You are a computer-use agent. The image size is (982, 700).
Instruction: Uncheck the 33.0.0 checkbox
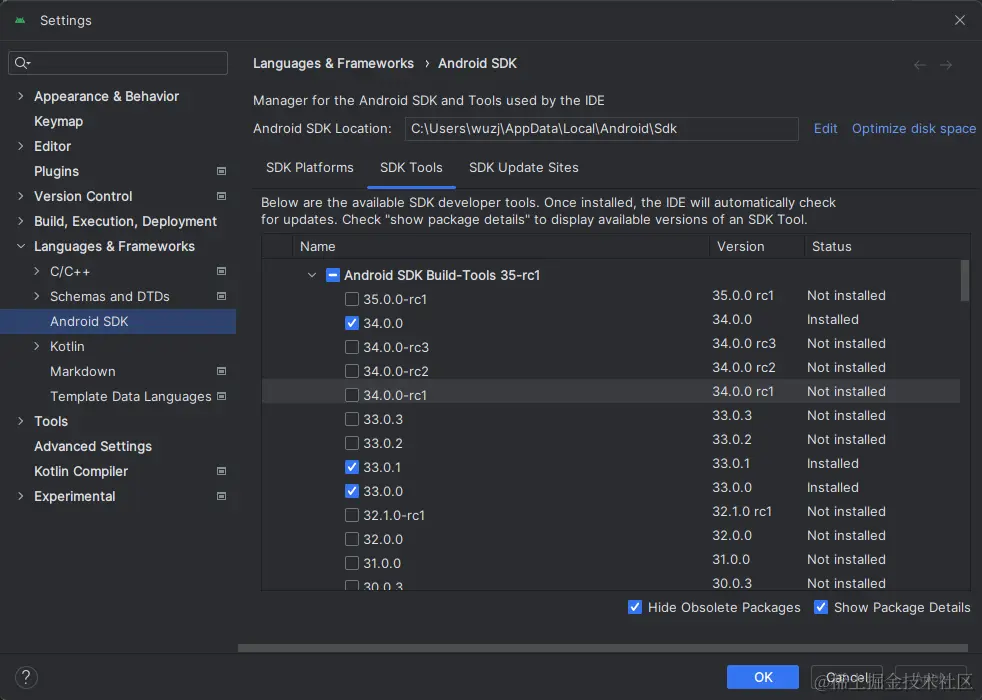(x=352, y=491)
